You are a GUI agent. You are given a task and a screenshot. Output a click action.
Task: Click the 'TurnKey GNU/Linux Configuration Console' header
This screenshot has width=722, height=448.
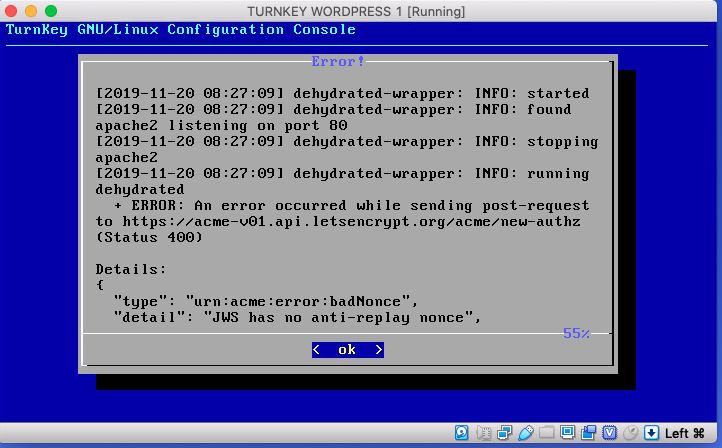coord(181,29)
